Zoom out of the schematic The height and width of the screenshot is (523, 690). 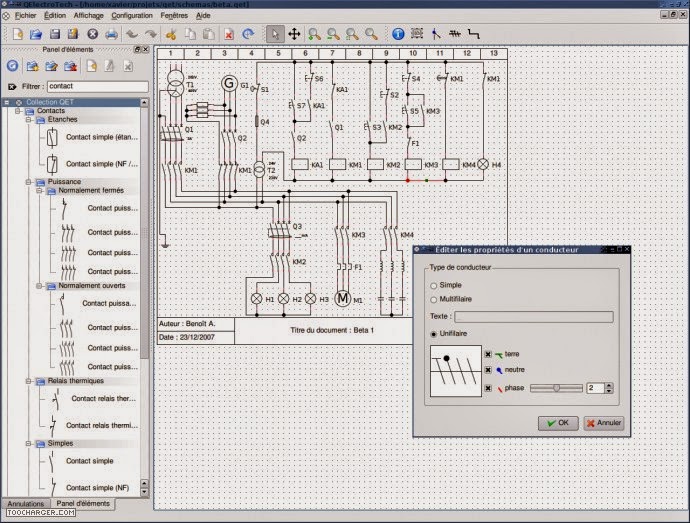click(x=333, y=34)
